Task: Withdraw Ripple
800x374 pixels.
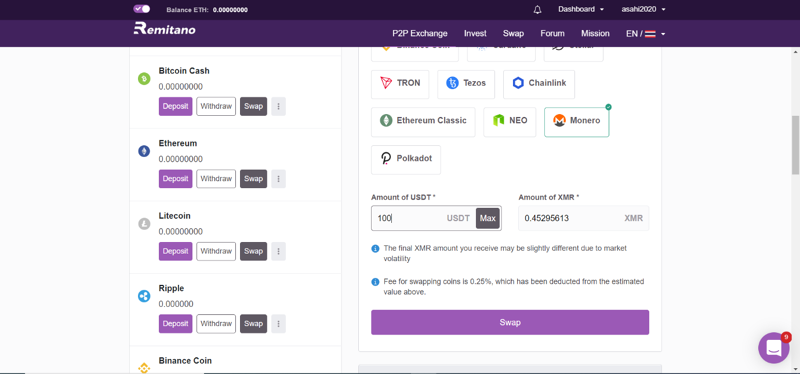Action: point(216,324)
